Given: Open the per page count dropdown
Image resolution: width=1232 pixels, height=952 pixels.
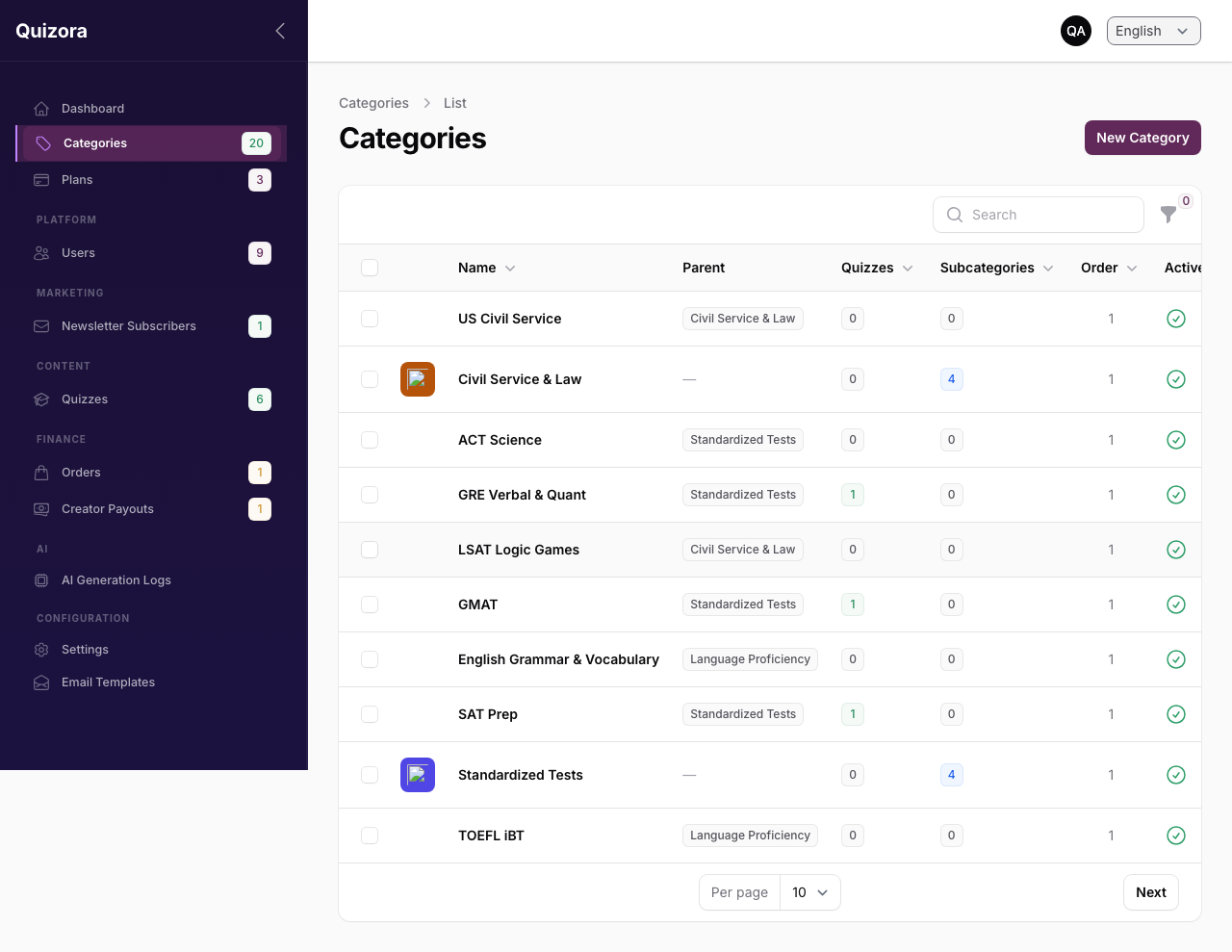Looking at the screenshot, I should pos(809,892).
